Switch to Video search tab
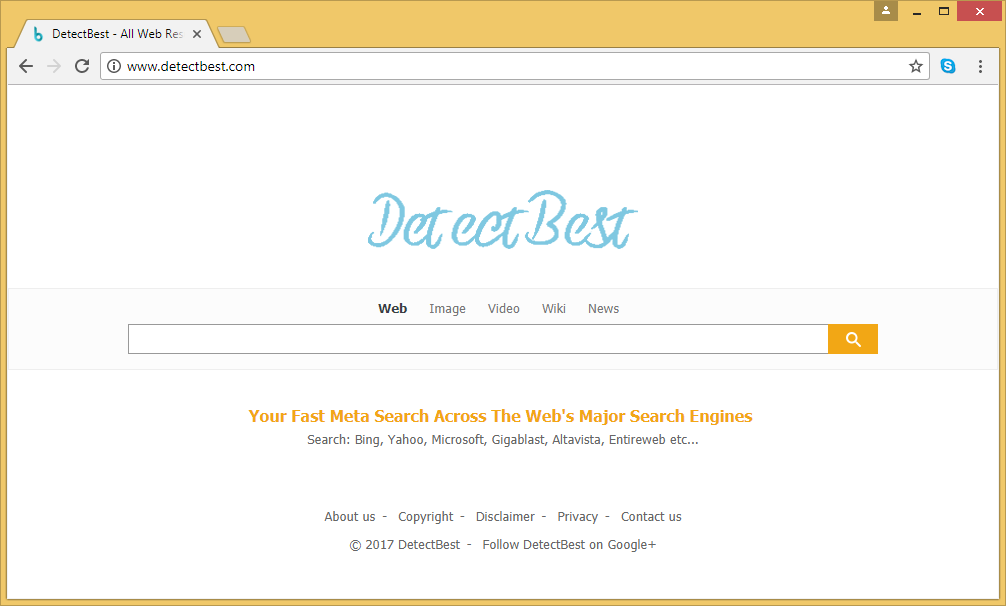 click(x=503, y=309)
